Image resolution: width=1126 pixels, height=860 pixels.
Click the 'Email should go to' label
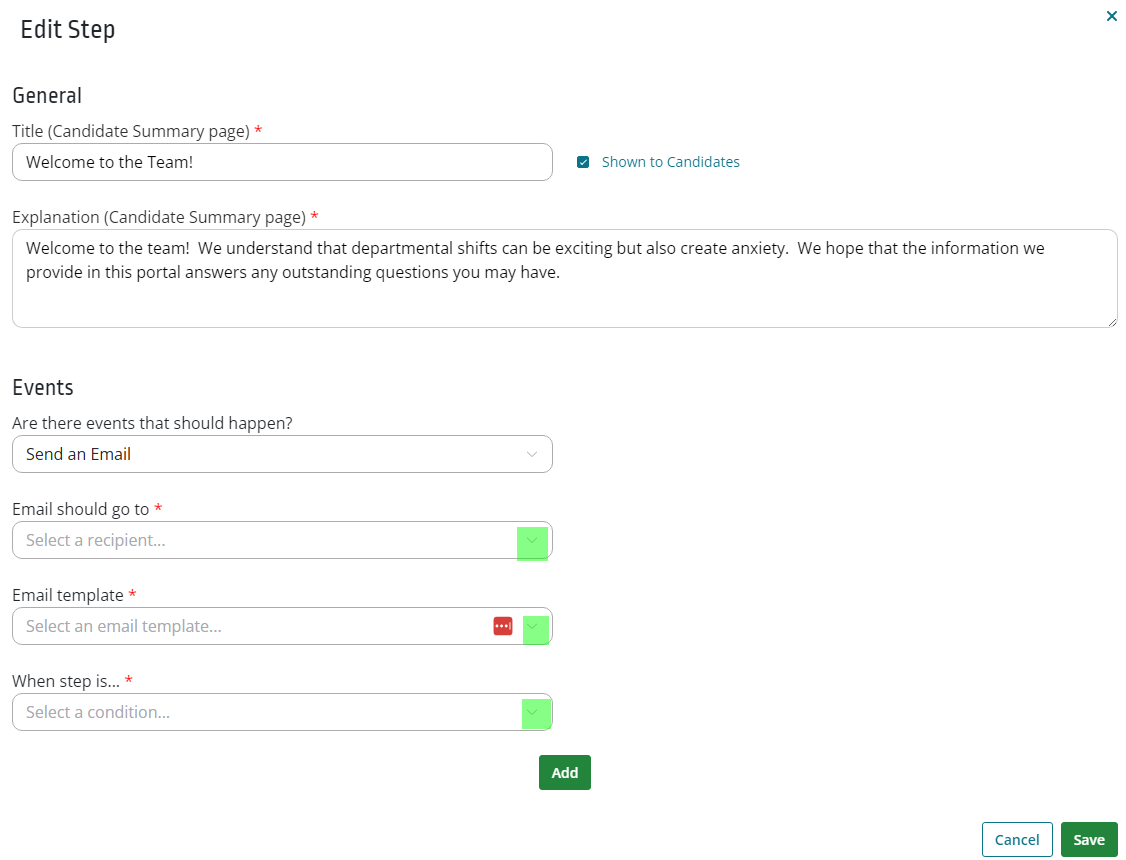pyautogui.click(x=80, y=509)
